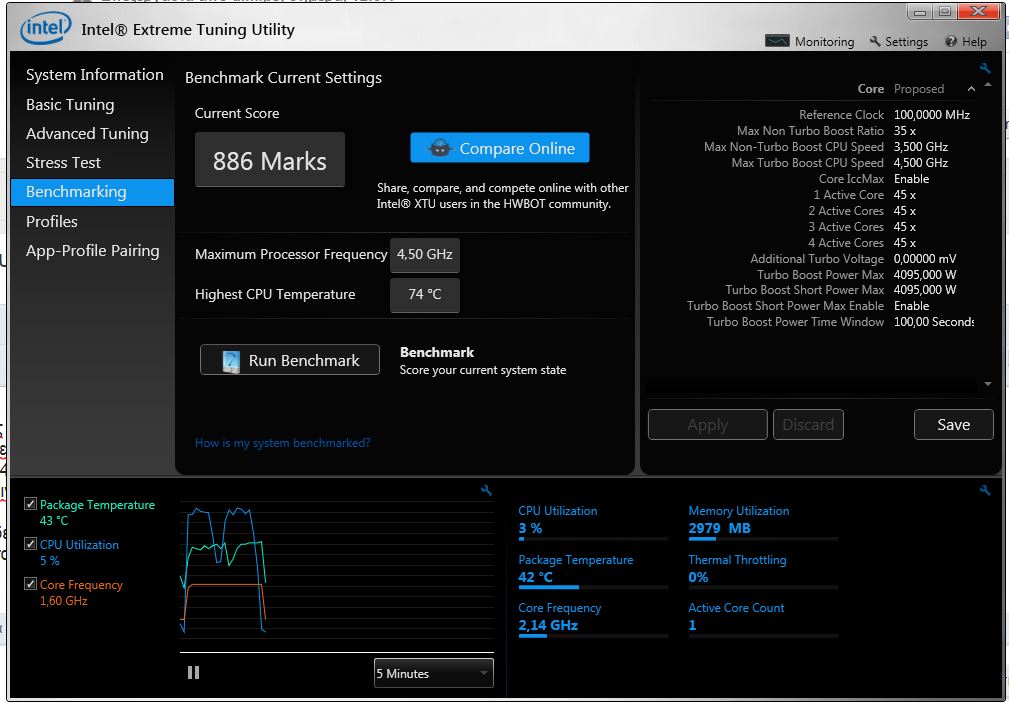Viewport: 1009px width, 703px height.
Task: Start the Run Benchmark button
Action: (290, 360)
